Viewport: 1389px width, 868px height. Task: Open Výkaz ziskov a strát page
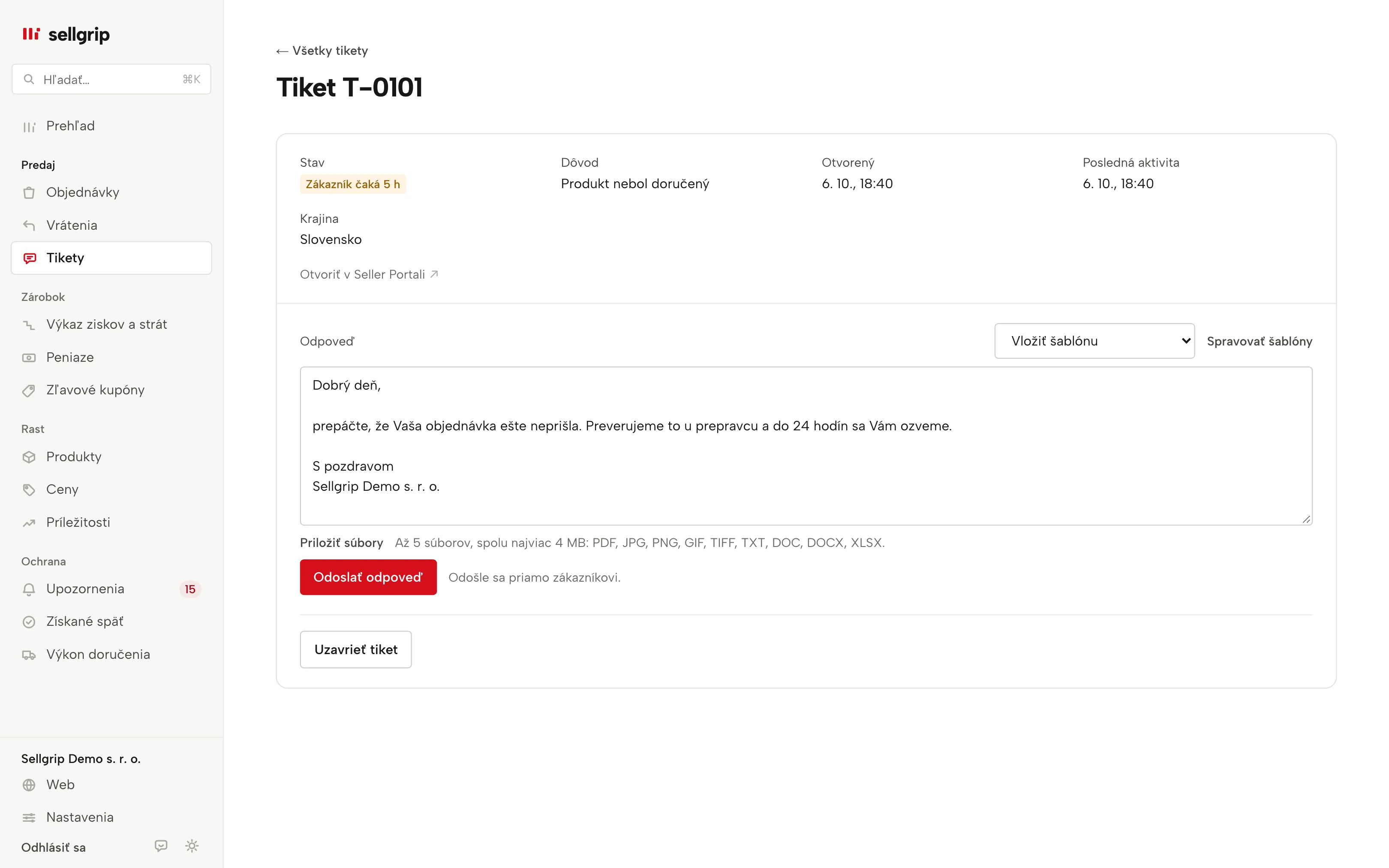(111, 325)
